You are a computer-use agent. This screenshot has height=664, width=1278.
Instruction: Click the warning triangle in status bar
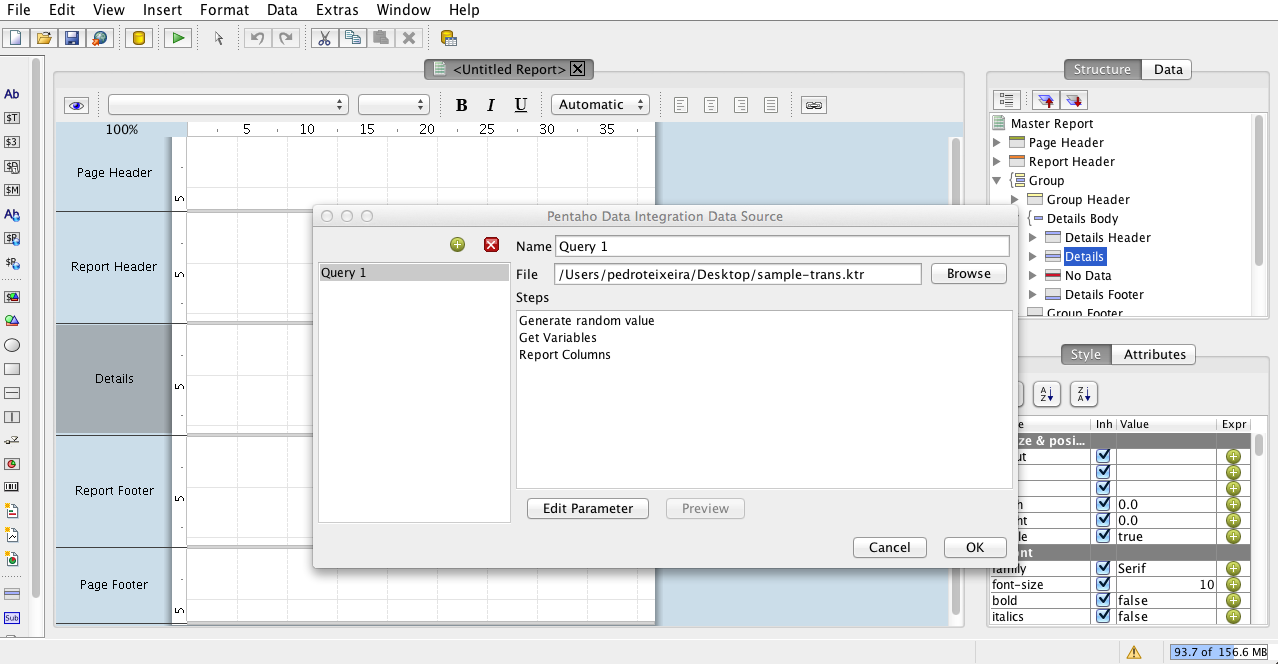pyautogui.click(x=1134, y=652)
